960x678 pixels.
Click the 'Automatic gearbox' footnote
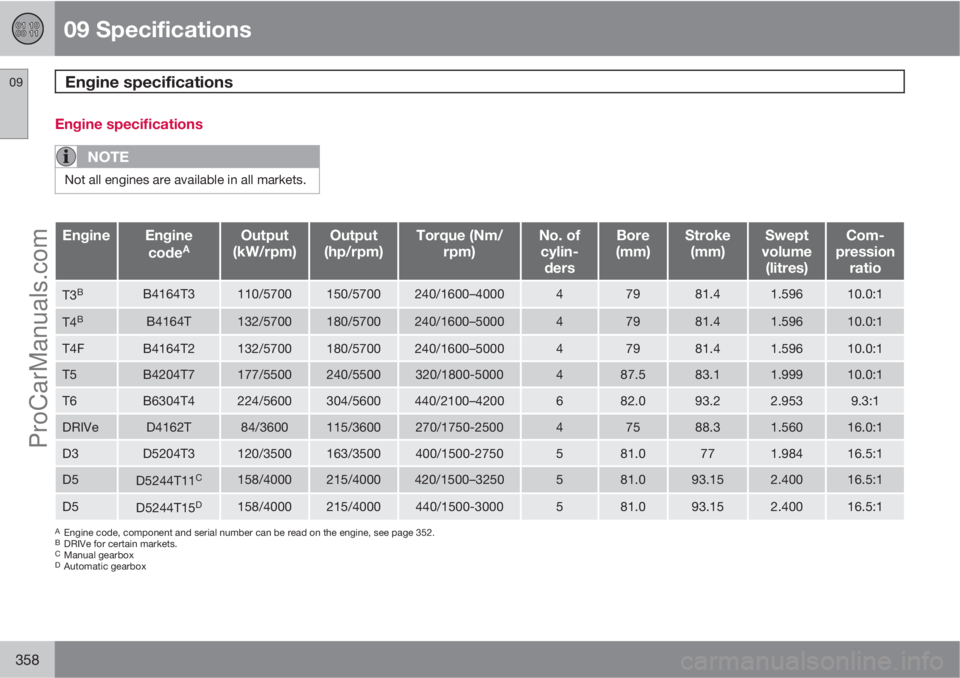pyautogui.click(x=101, y=567)
